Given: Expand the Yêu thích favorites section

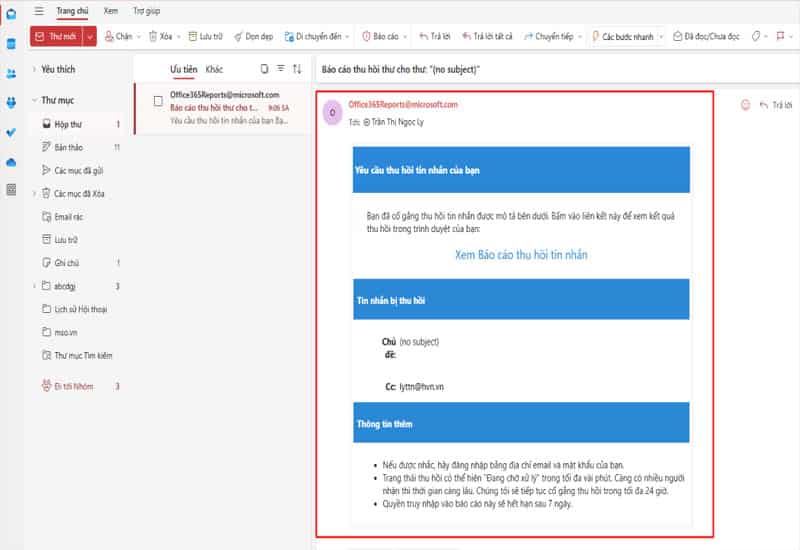Looking at the screenshot, I should click(x=34, y=69).
